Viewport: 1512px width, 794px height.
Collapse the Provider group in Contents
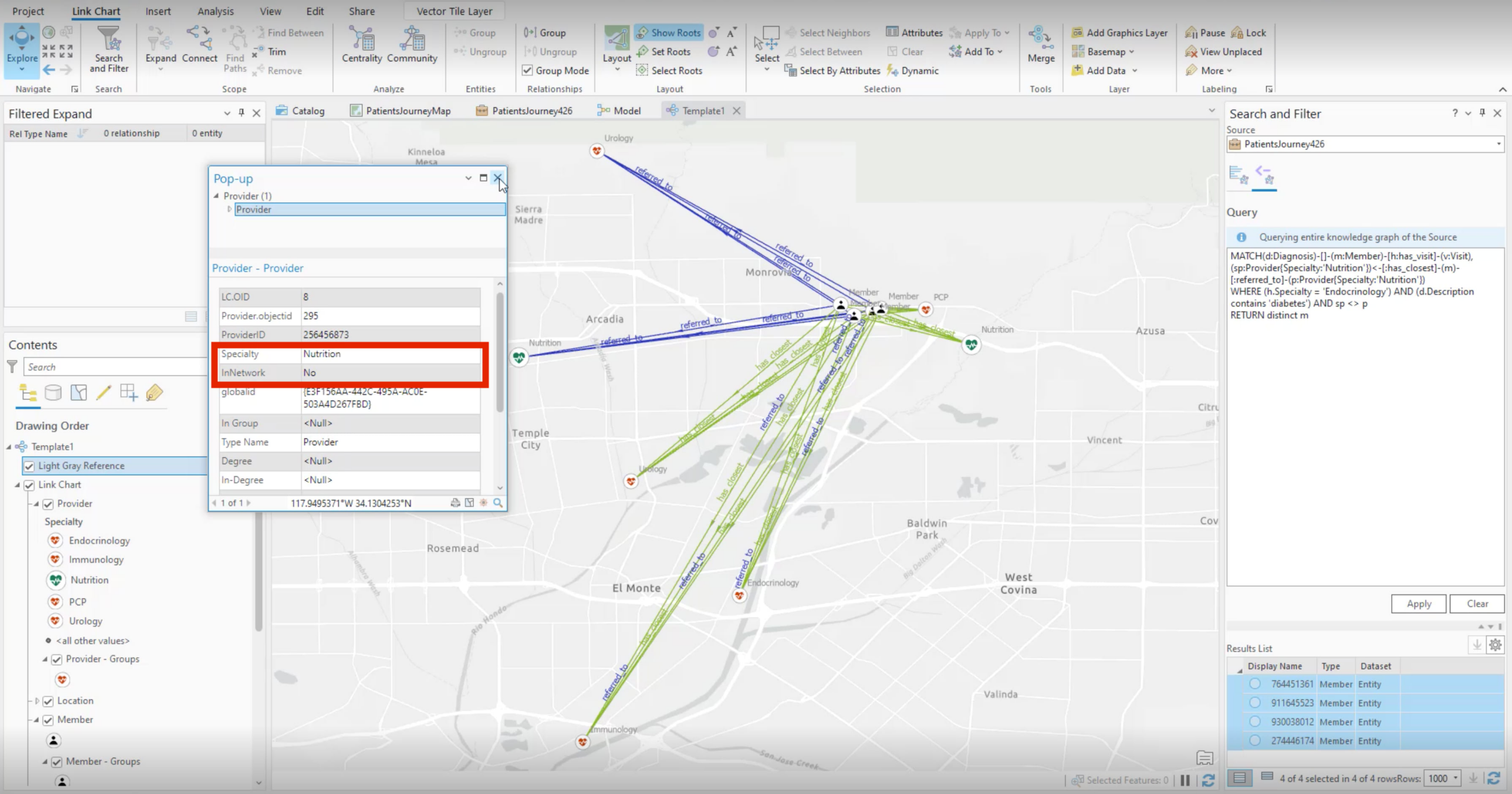pyautogui.click(x=37, y=503)
